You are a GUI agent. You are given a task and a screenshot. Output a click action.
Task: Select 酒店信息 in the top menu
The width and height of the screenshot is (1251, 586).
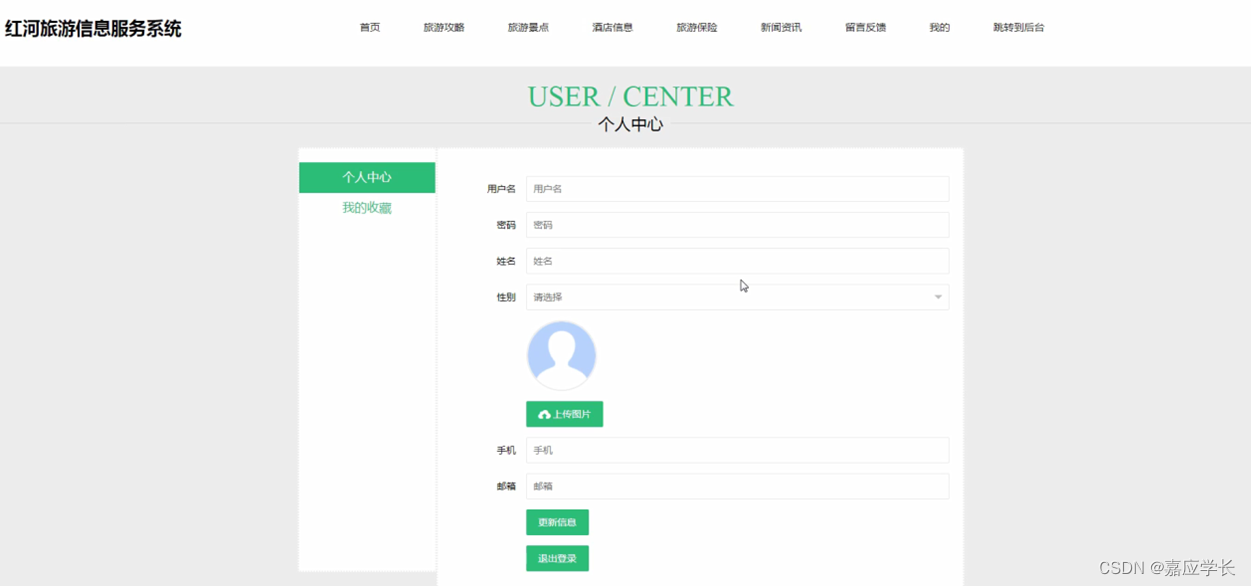pos(612,28)
